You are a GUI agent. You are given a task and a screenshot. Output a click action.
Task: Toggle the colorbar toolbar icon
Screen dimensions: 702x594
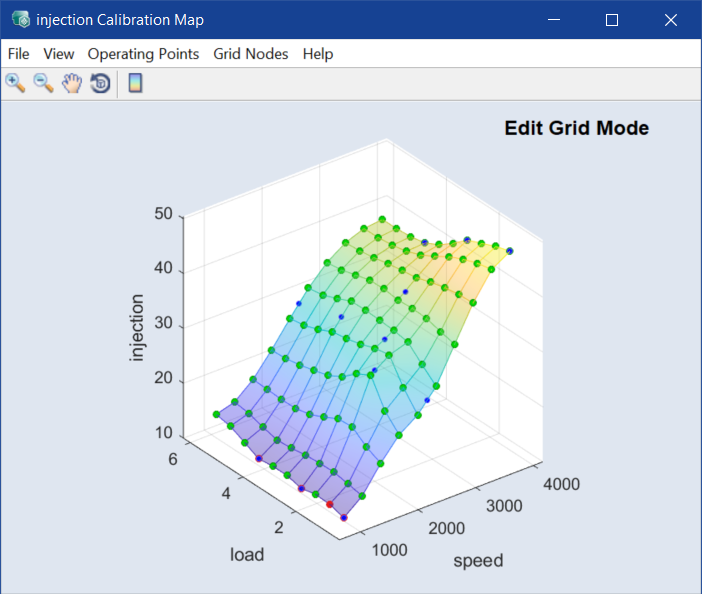(x=135, y=83)
